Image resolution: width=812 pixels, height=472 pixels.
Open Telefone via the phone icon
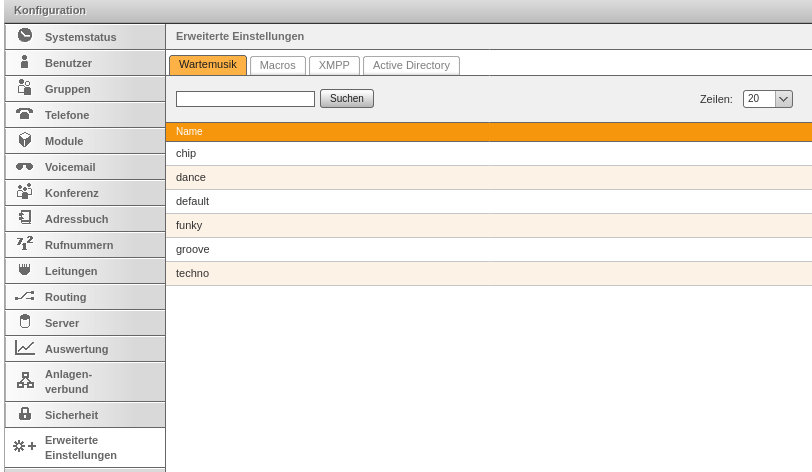pos(25,114)
